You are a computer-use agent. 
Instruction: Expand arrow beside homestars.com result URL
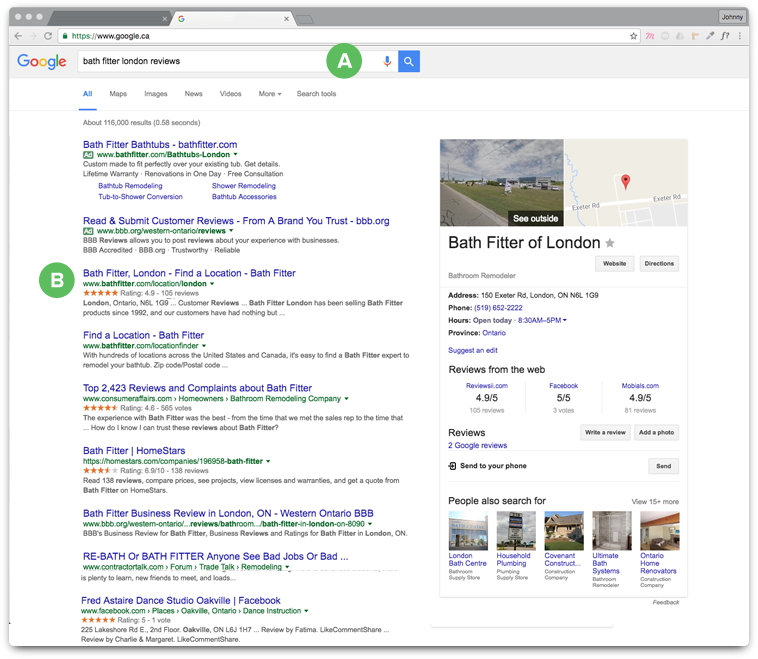pos(268,461)
